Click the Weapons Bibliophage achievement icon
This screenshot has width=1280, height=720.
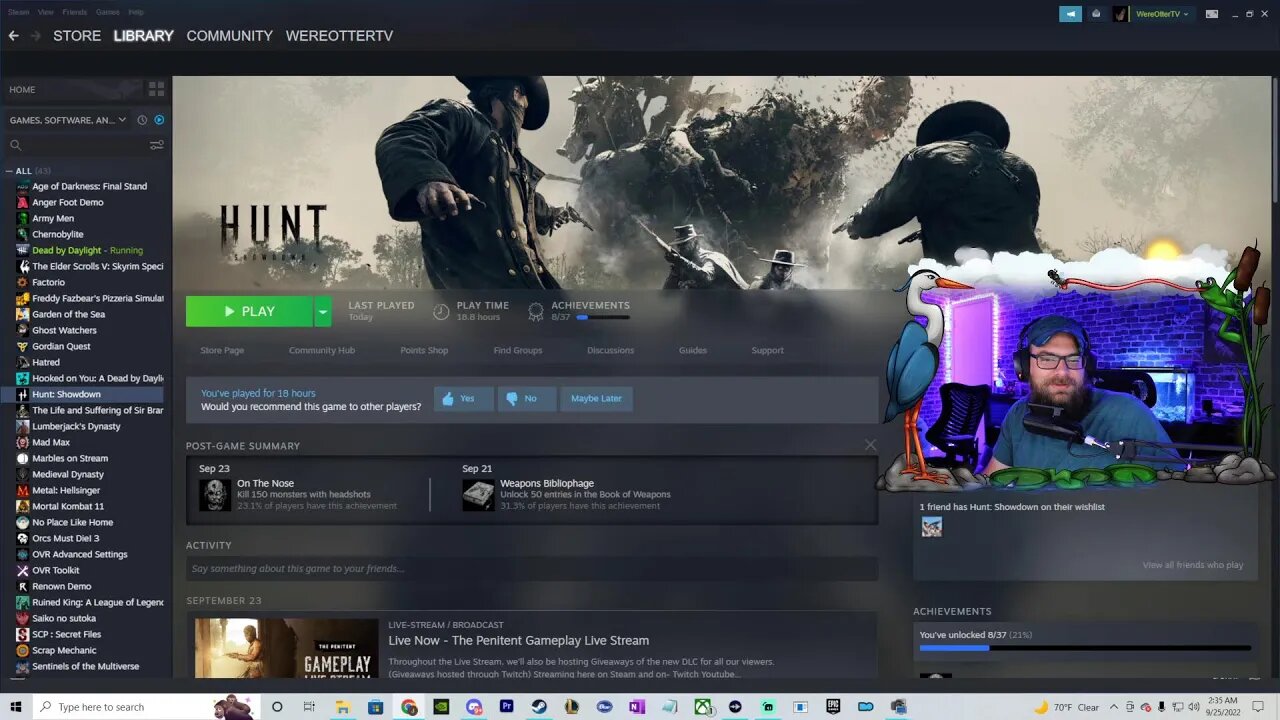[x=478, y=494]
